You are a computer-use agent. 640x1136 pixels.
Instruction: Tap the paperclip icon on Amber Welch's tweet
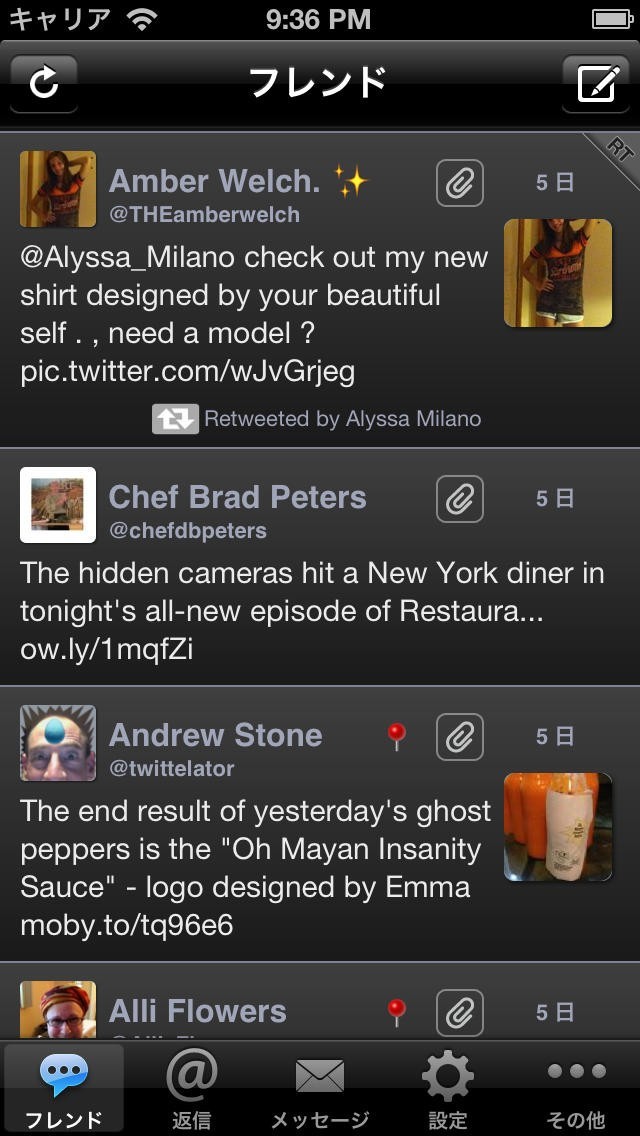(460, 184)
